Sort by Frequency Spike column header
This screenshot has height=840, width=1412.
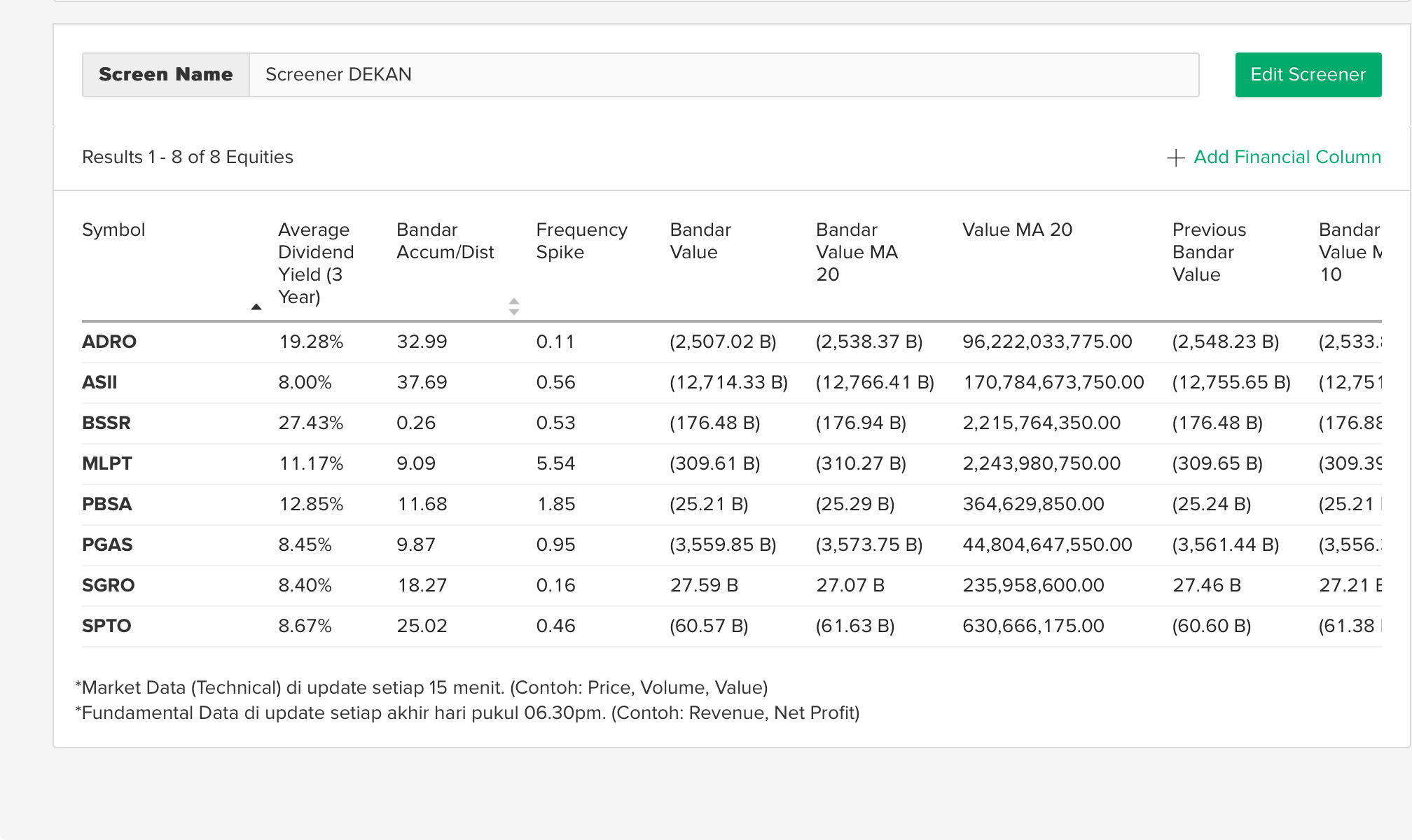click(581, 241)
